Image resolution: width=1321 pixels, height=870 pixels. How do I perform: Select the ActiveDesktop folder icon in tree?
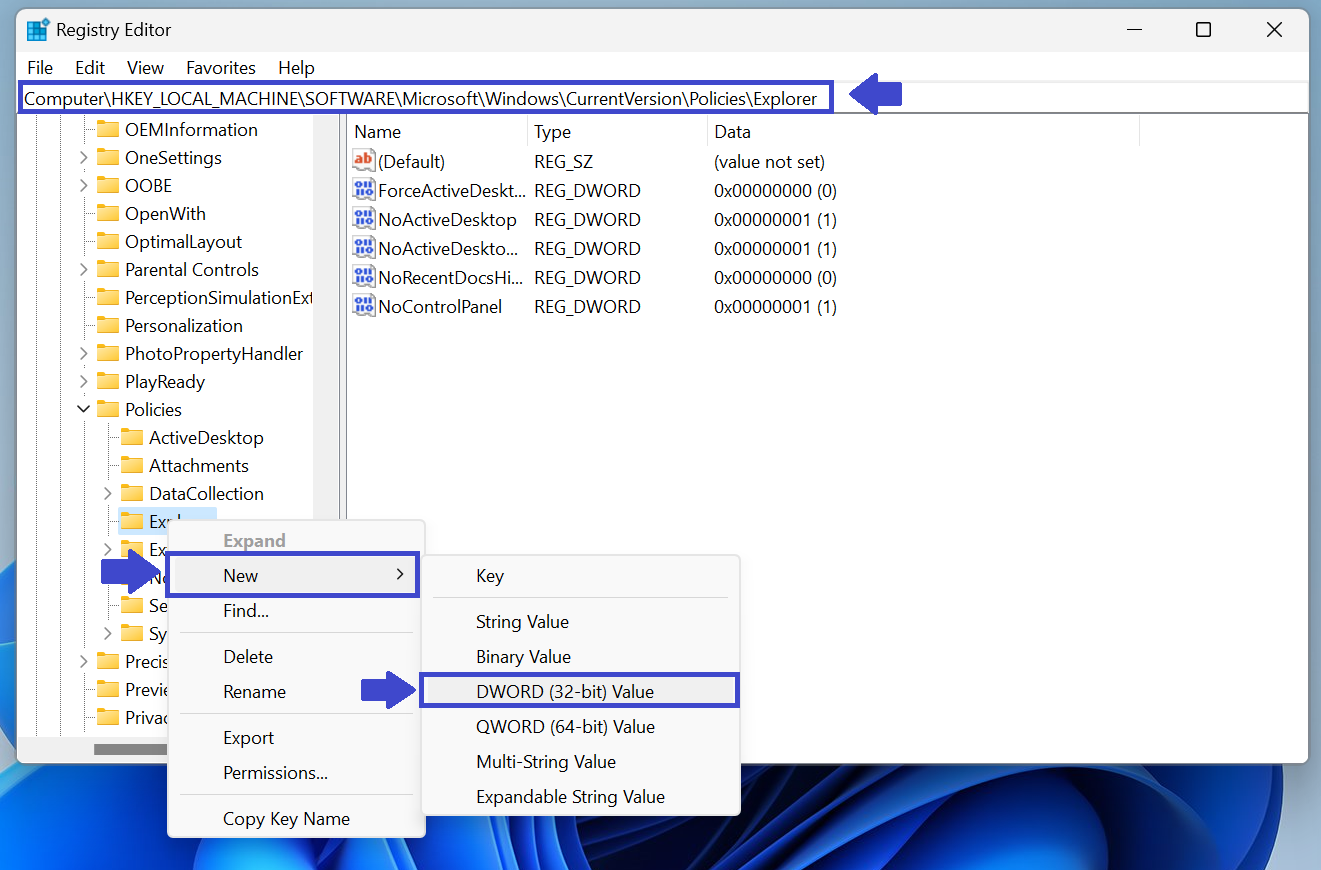tap(132, 438)
